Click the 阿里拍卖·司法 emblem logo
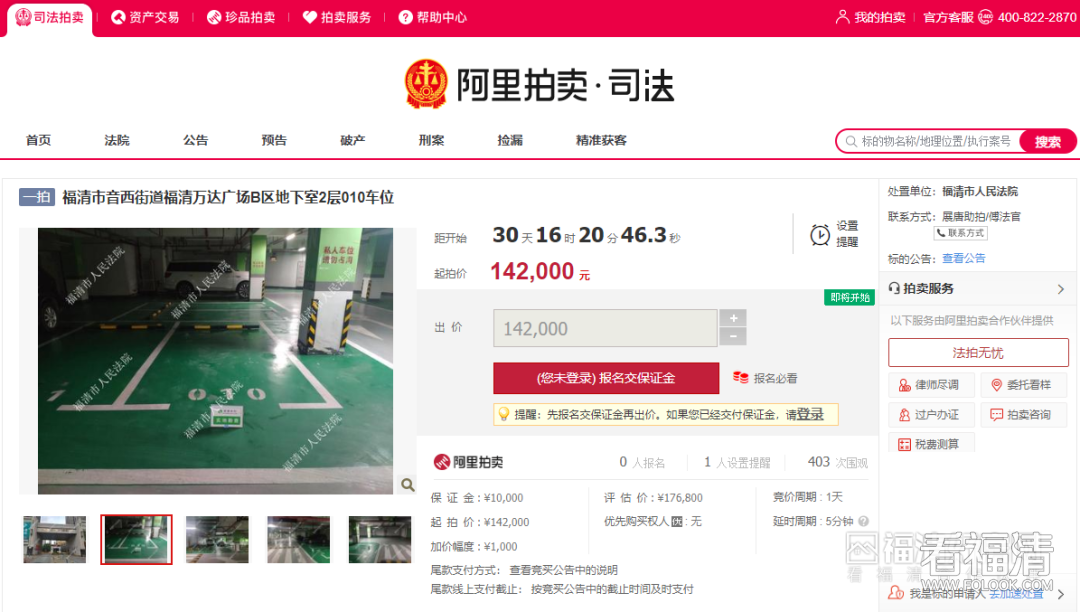Image resolution: width=1080 pixels, height=612 pixels. (426, 84)
